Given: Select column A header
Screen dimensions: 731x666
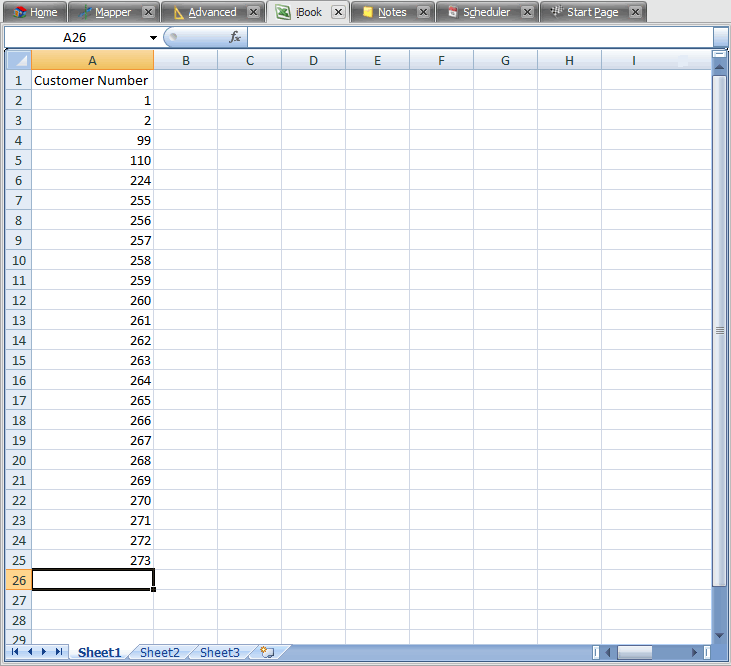Looking at the screenshot, I should coord(93,60).
